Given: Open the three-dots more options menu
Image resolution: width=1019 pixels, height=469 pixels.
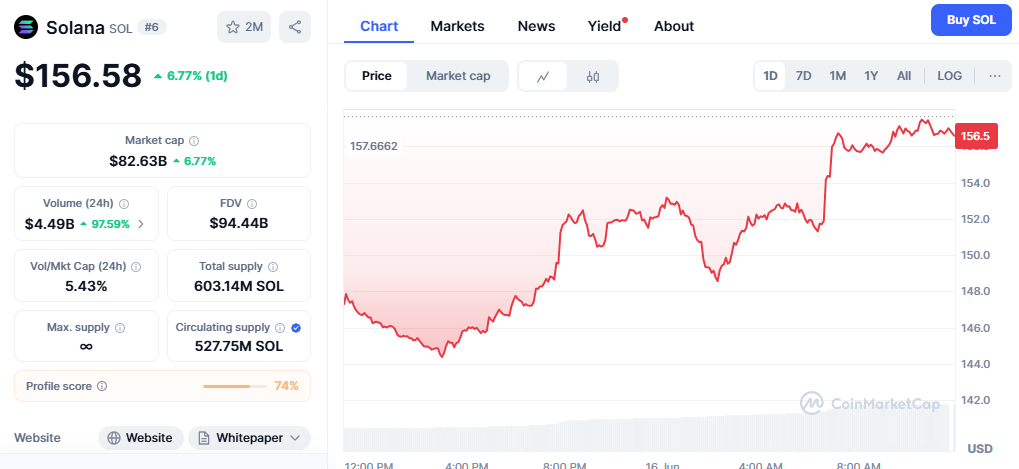Looking at the screenshot, I should (x=995, y=76).
